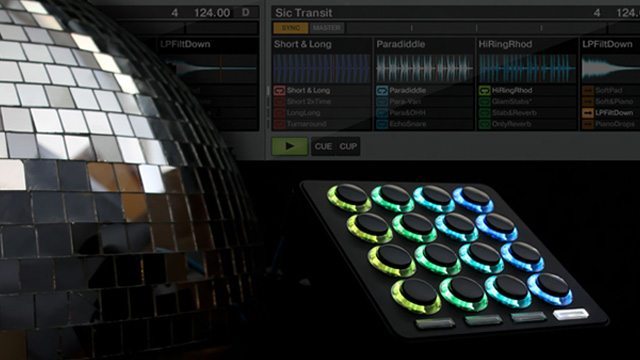
Task: Click the Paradiddle slot waveform
Action: point(424,68)
